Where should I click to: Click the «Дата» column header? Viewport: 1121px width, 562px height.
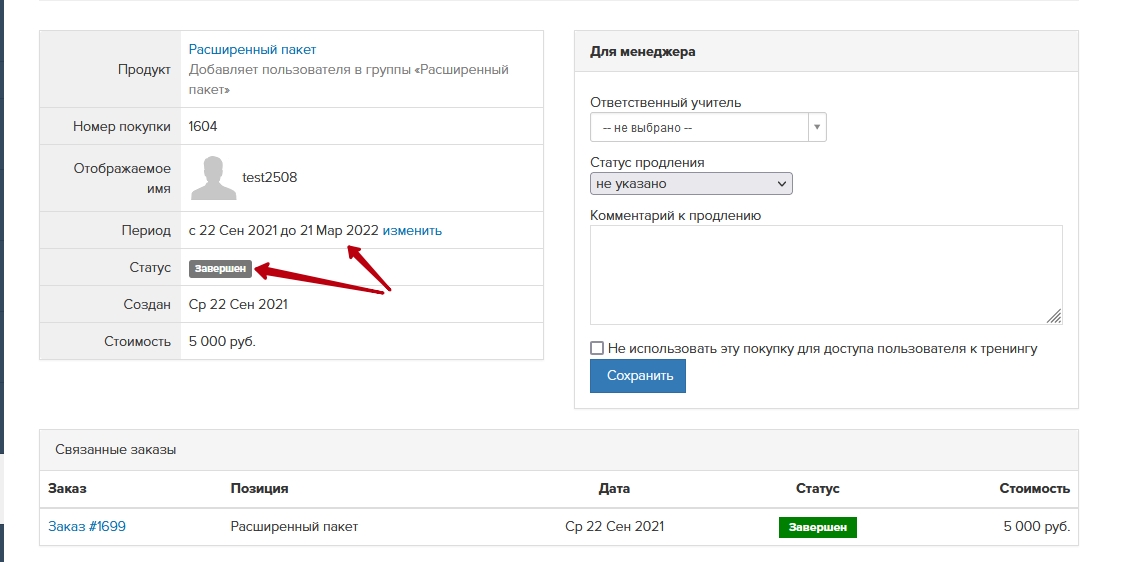614,489
